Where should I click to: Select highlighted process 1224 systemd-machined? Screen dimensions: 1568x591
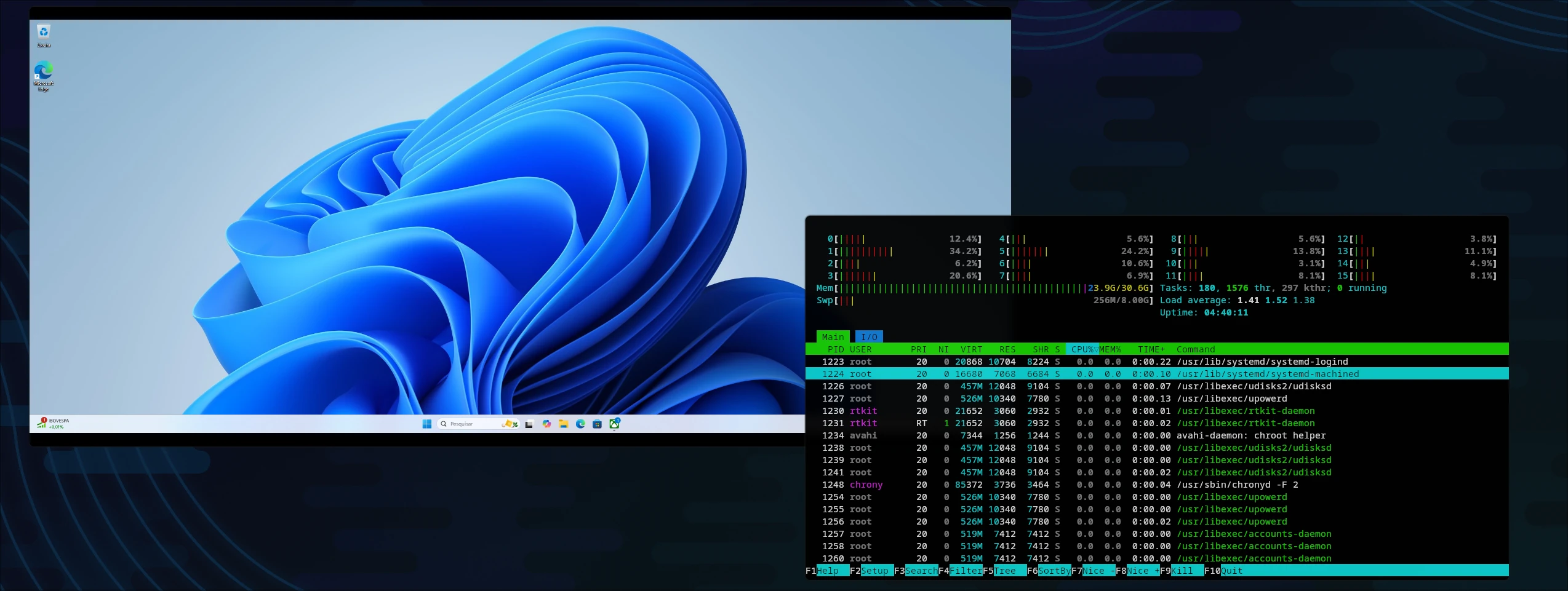coord(1157,374)
